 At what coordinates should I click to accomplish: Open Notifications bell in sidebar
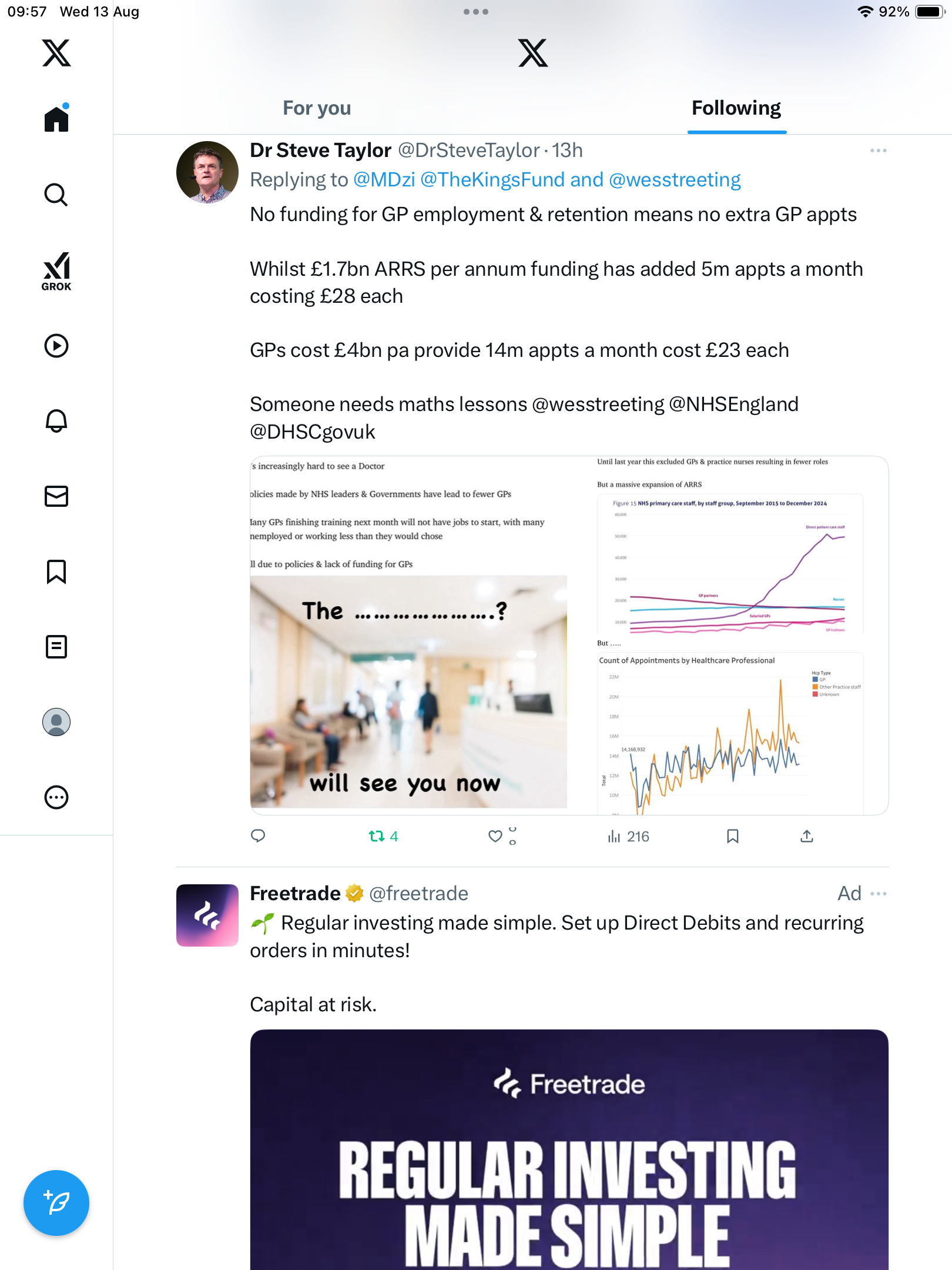(56, 421)
